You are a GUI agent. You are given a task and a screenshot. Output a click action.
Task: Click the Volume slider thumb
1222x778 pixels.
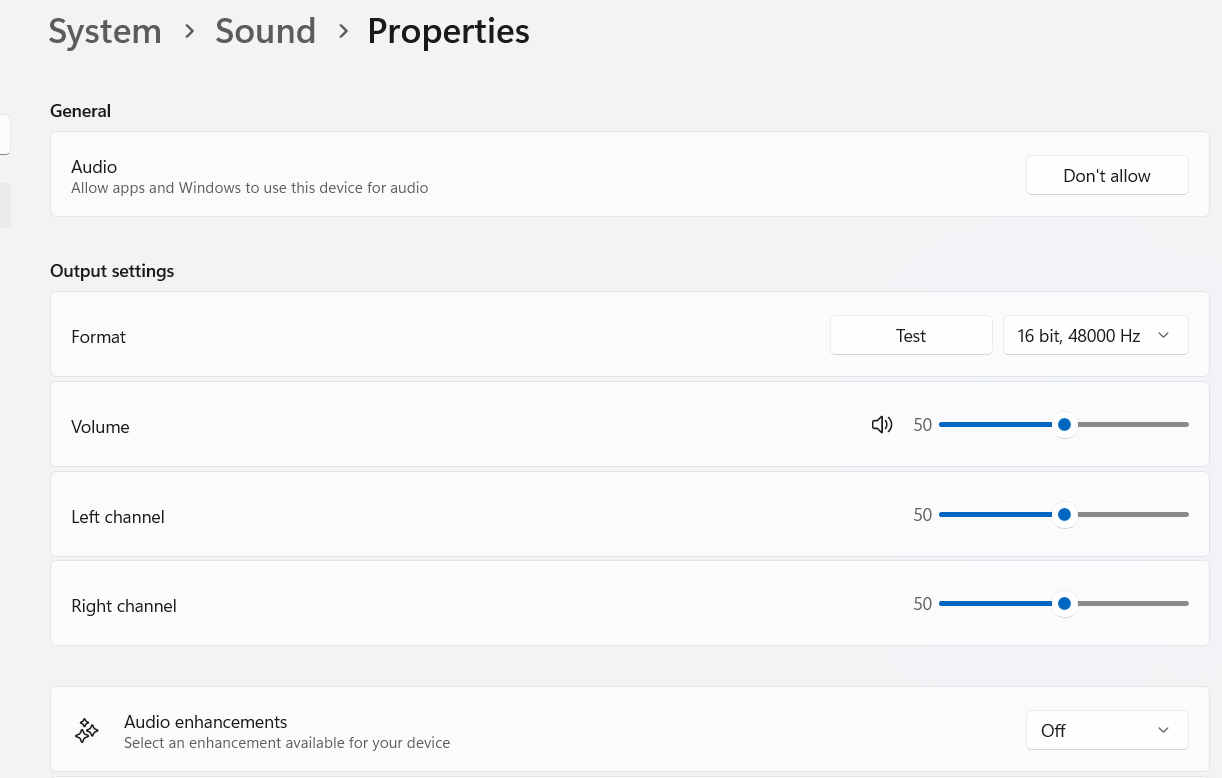1064,425
